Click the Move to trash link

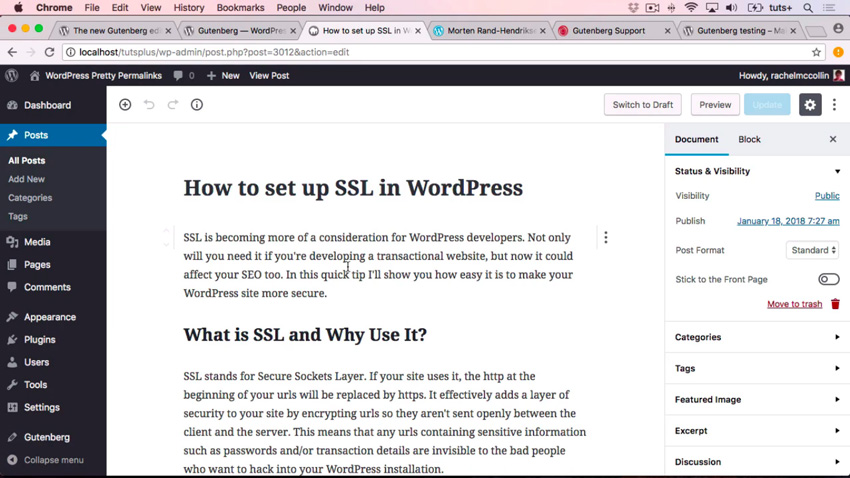point(795,304)
